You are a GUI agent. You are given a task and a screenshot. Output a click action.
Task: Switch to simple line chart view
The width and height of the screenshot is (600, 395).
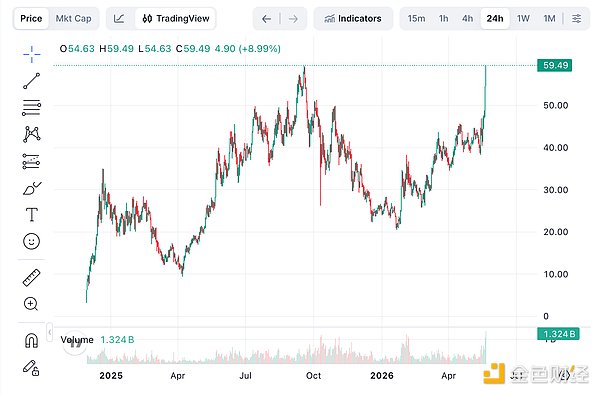click(119, 18)
